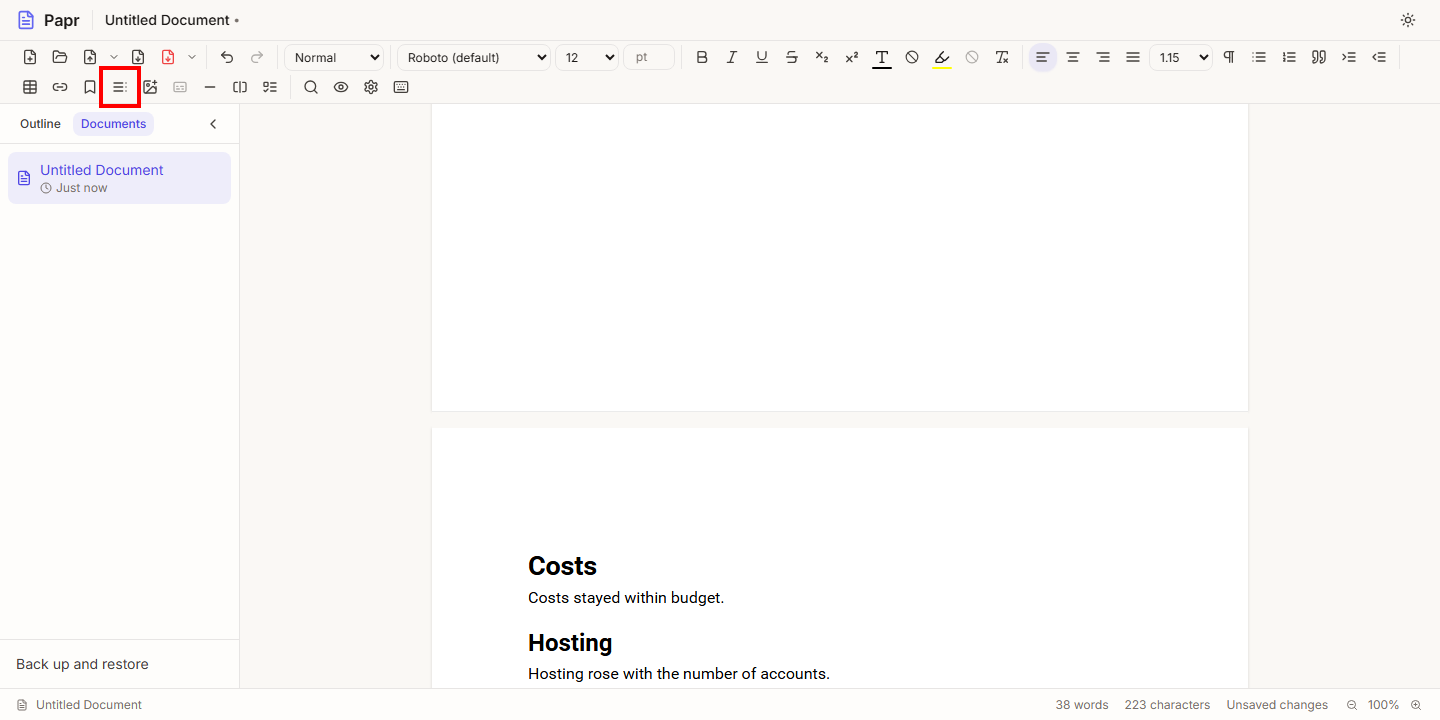
Task: Insert a table
Action: (x=30, y=87)
